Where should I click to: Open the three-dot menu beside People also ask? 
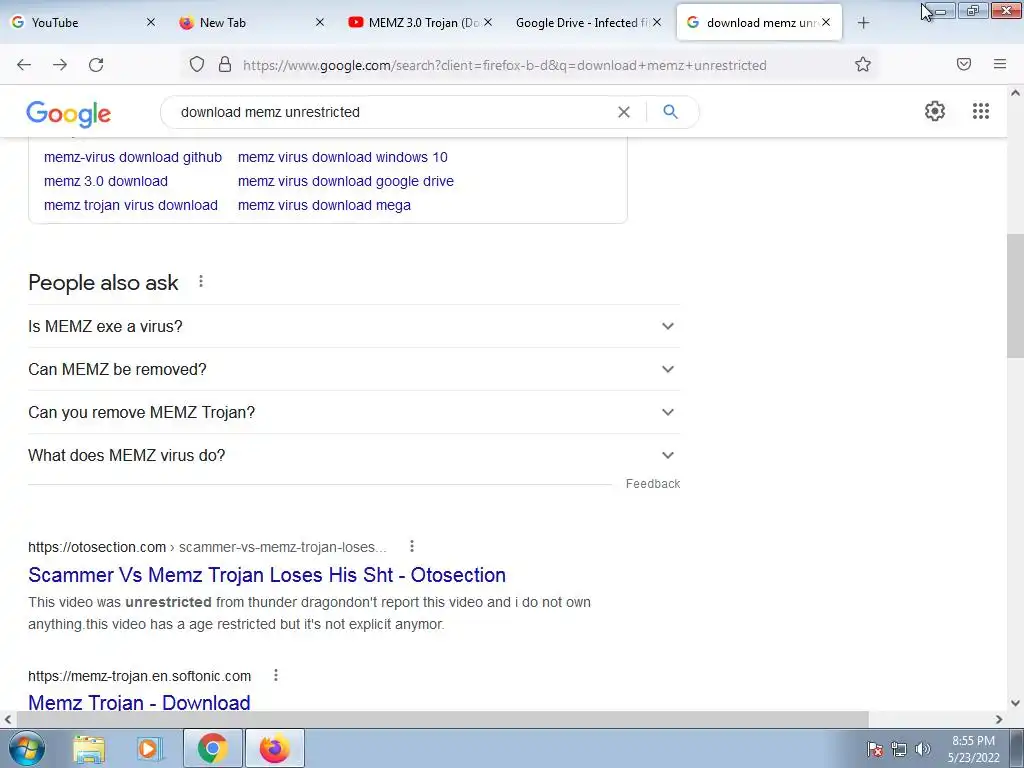(x=201, y=281)
